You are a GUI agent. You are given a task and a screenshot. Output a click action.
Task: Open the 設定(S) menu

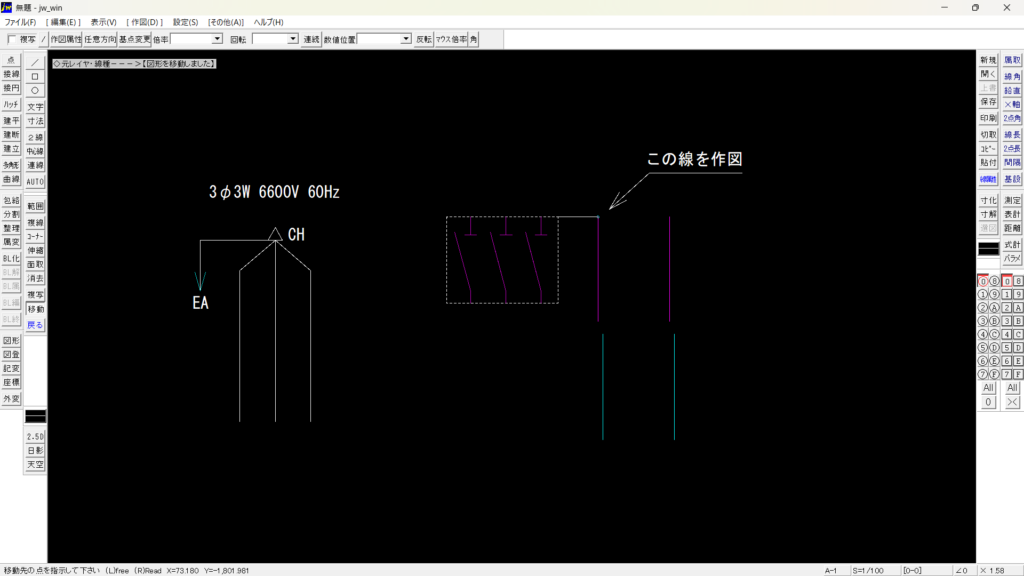[x=185, y=22]
